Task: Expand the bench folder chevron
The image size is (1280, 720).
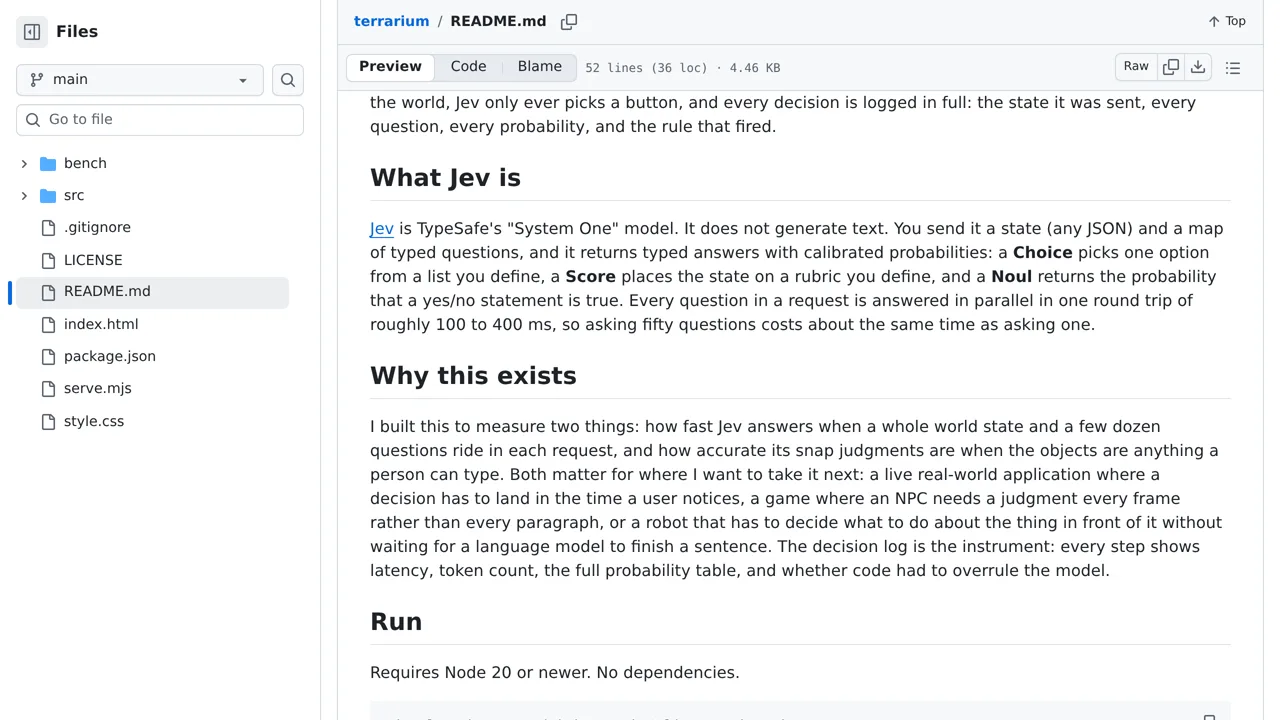Action: (24, 163)
